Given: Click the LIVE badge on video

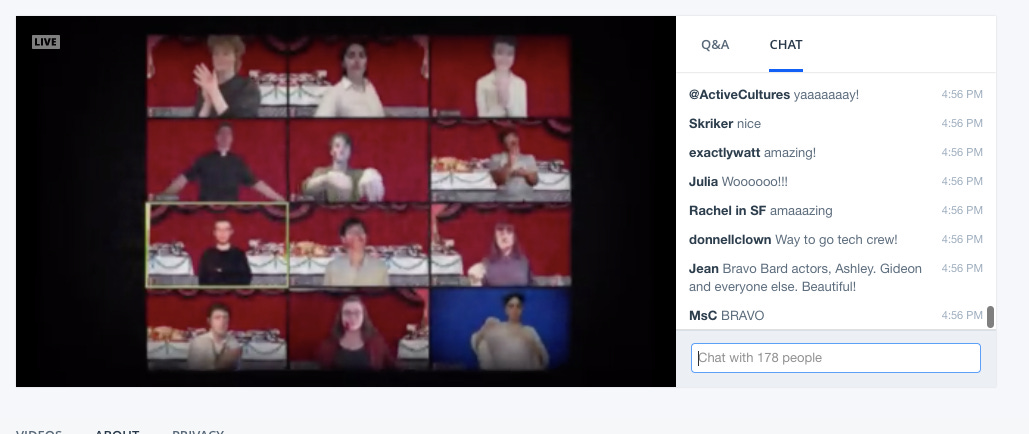Looking at the screenshot, I should (46, 42).
